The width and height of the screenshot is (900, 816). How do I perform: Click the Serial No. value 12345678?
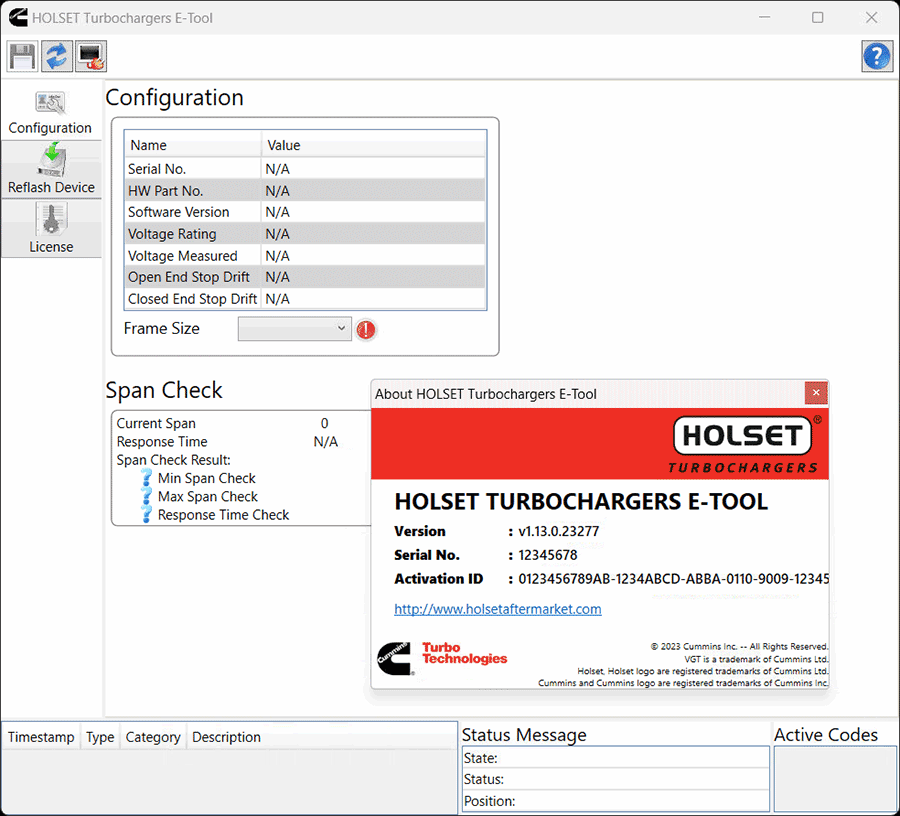pyautogui.click(x=548, y=555)
